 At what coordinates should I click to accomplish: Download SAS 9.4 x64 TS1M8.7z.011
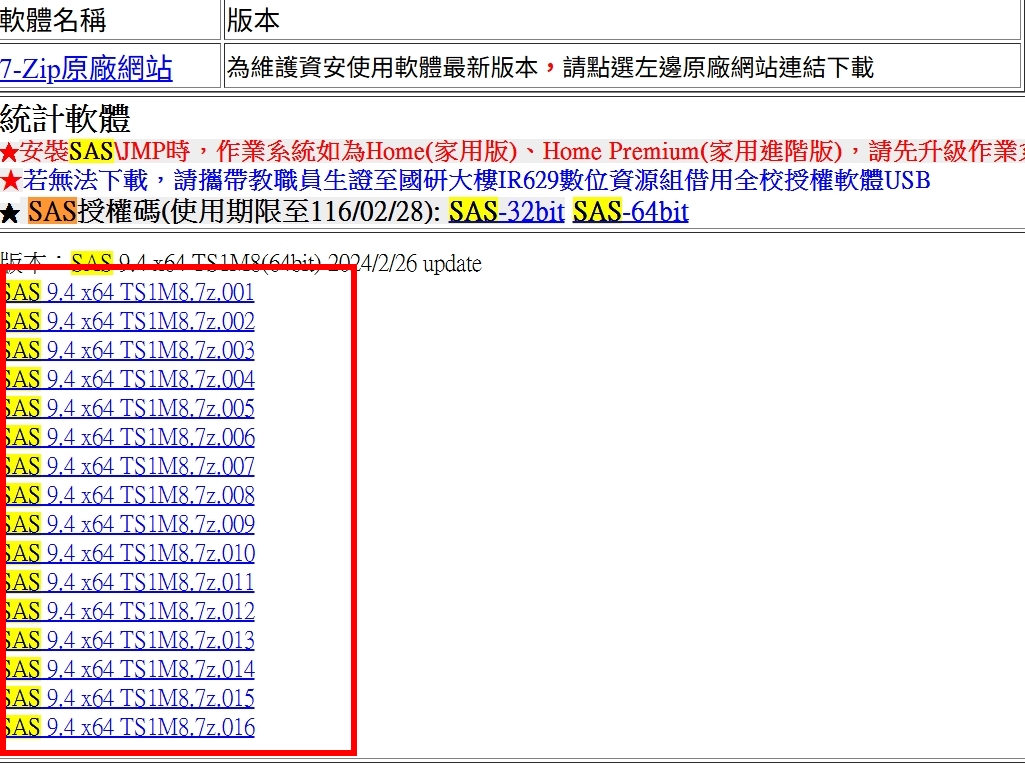tap(130, 582)
